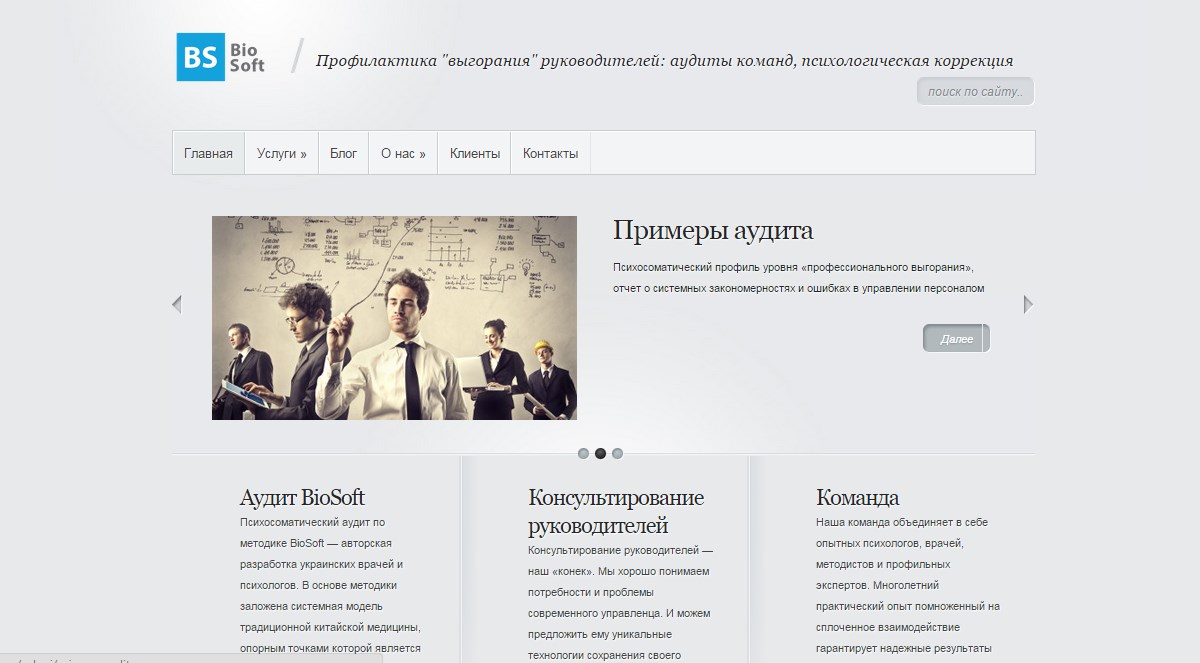The height and width of the screenshot is (663, 1200).
Task: Expand the Услуги dropdown menu
Action: [x=281, y=153]
